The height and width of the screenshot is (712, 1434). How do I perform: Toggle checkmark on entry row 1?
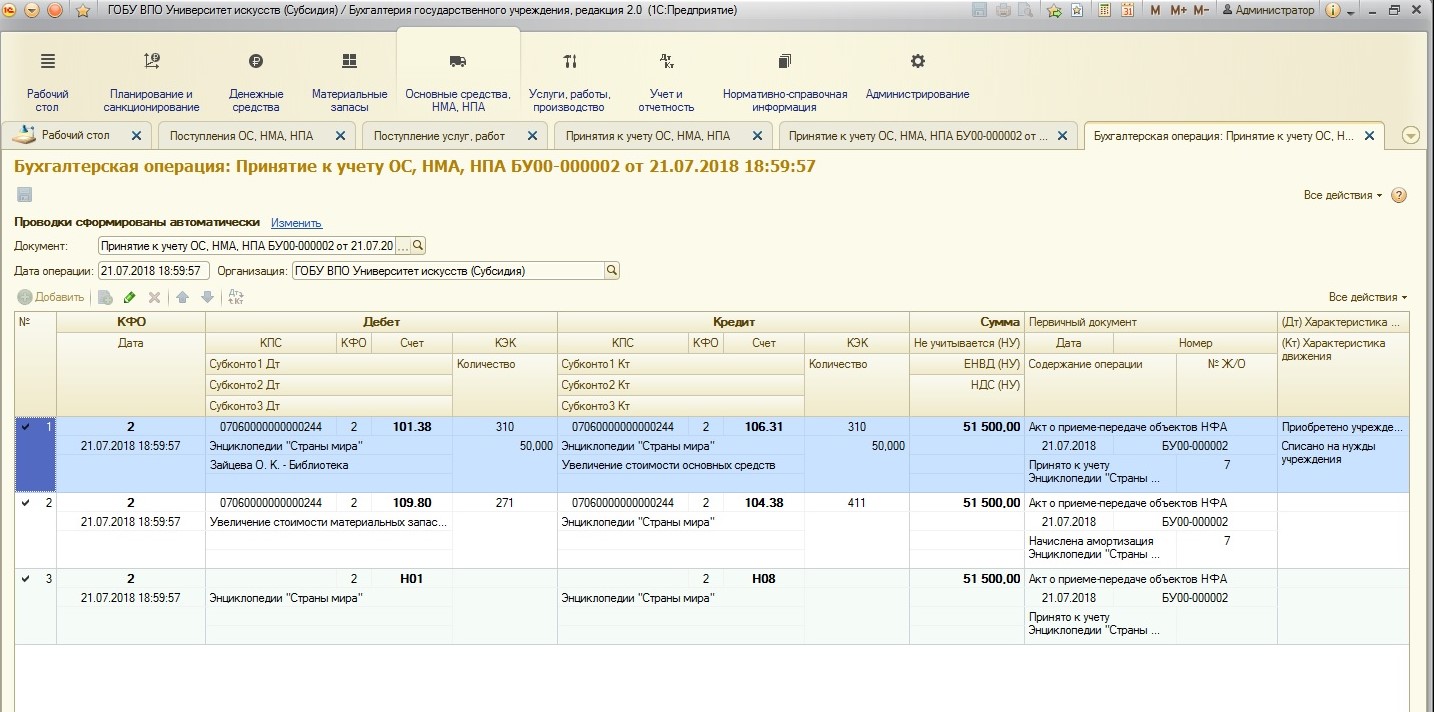tap(26, 427)
